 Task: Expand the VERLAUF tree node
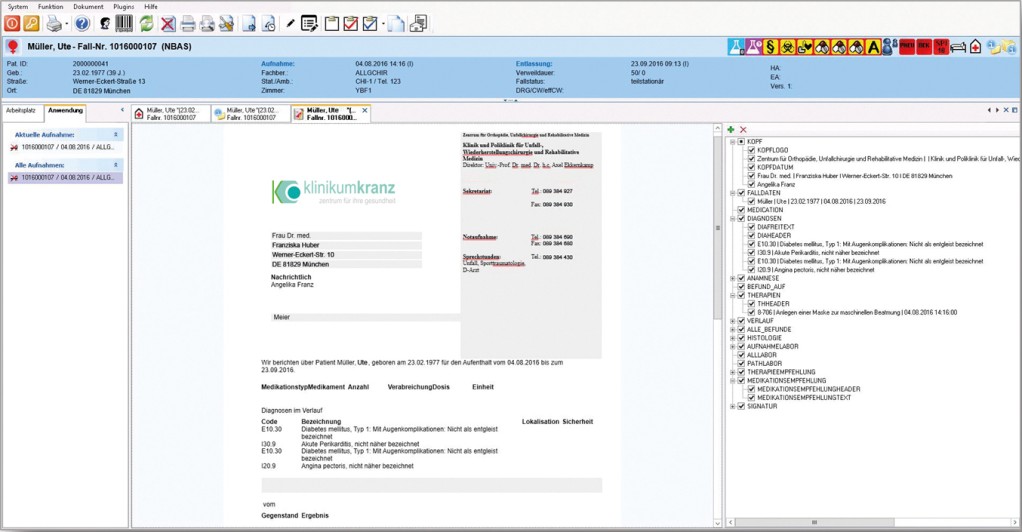coord(733,321)
